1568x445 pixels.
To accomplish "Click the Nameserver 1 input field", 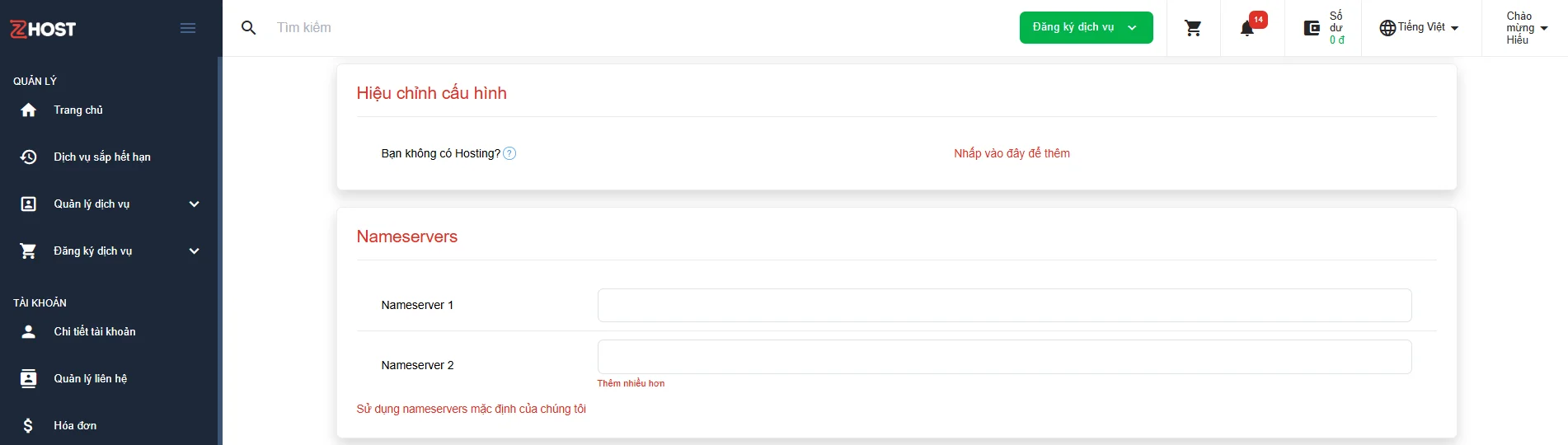I will [1004, 305].
